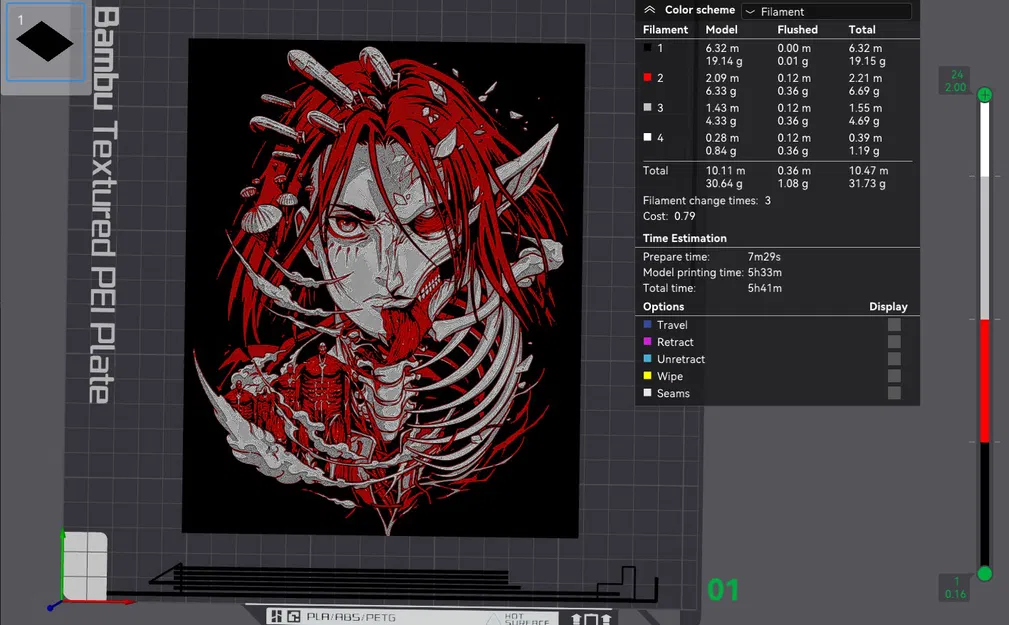Click the Seams legend color icon
The width and height of the screenshot is (1009, 625).
(649, 392)
